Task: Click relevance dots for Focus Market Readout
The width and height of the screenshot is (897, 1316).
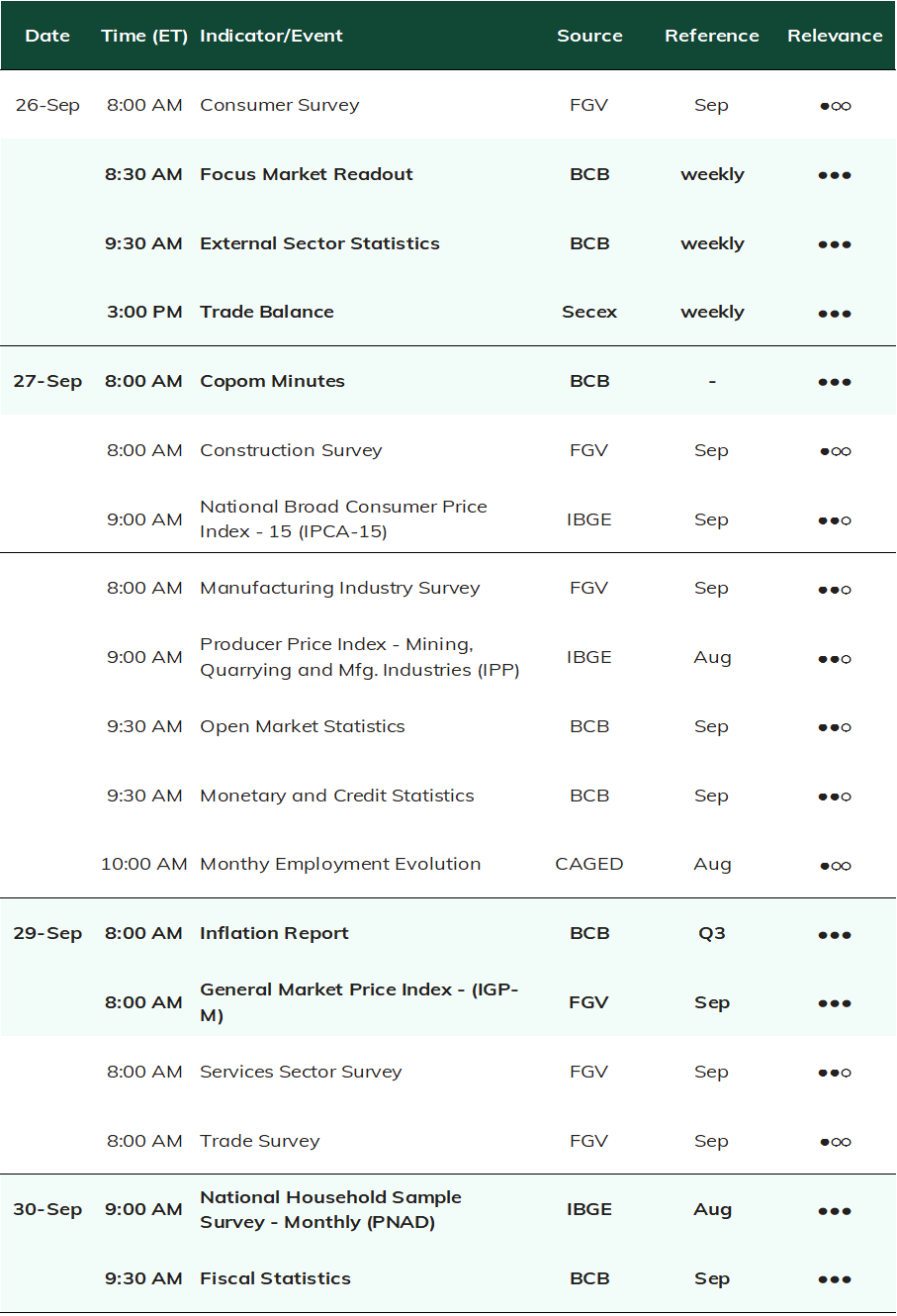Action: point(835,175)
